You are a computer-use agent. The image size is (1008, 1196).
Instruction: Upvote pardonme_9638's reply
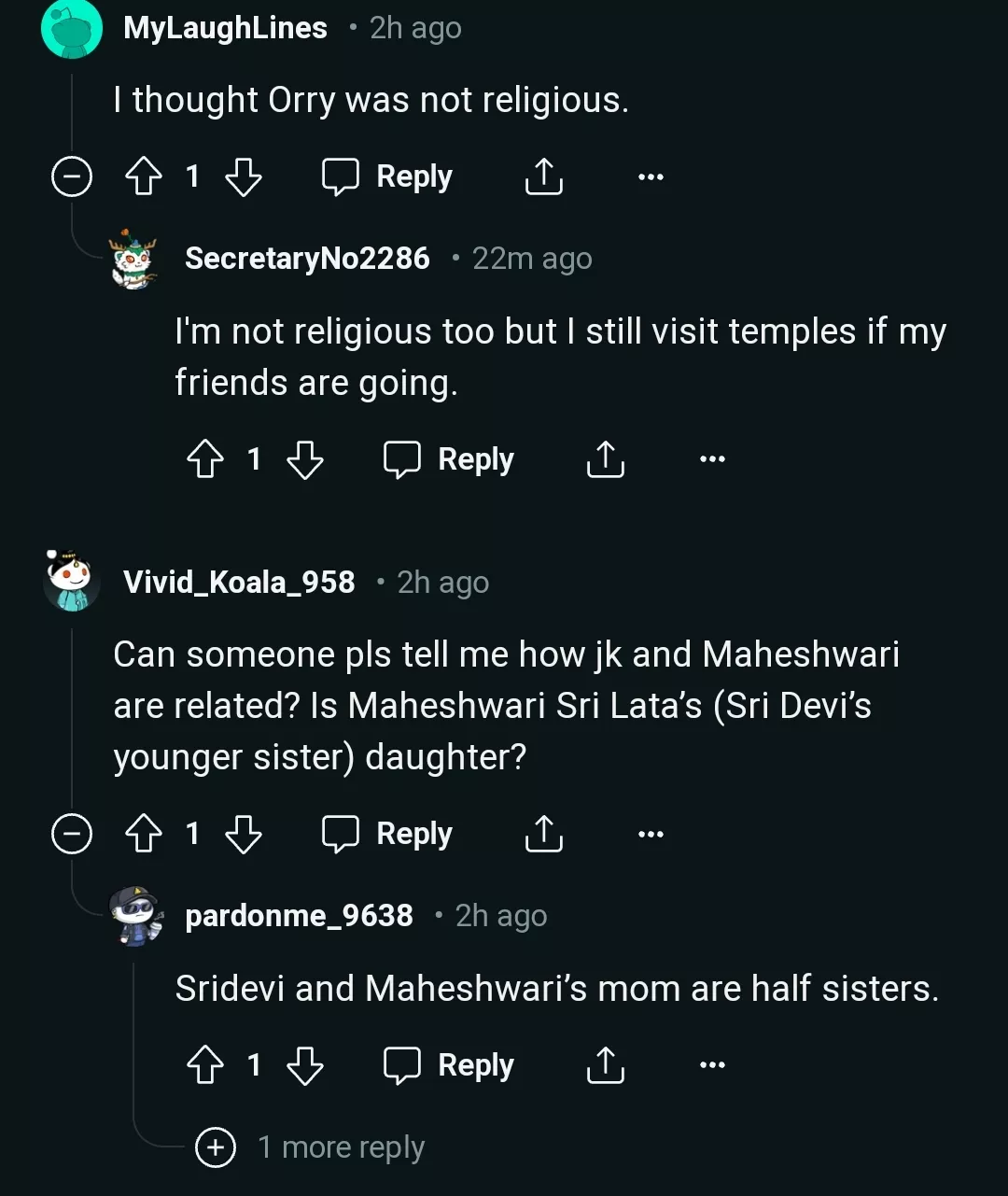coord(205,1065)
